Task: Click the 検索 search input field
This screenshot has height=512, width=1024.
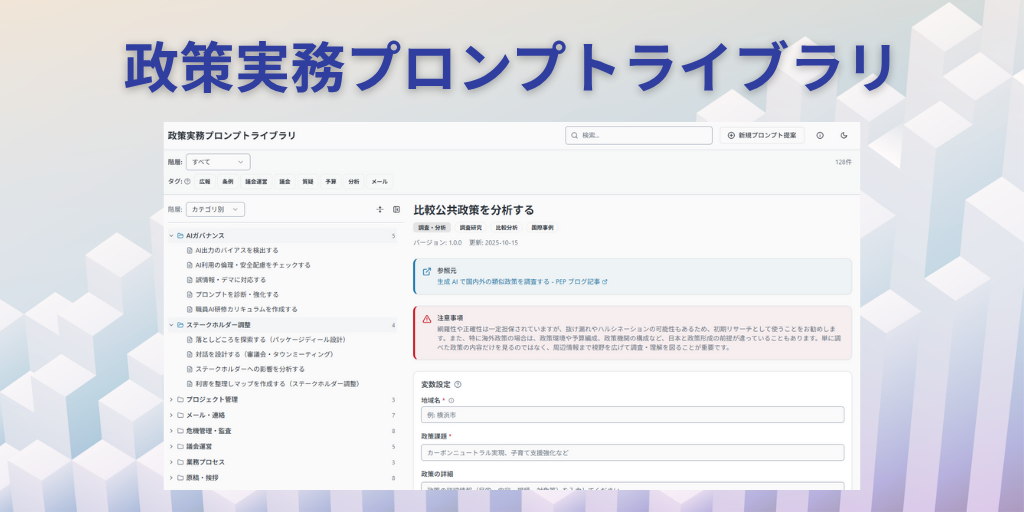Action: tap(638, 135)
